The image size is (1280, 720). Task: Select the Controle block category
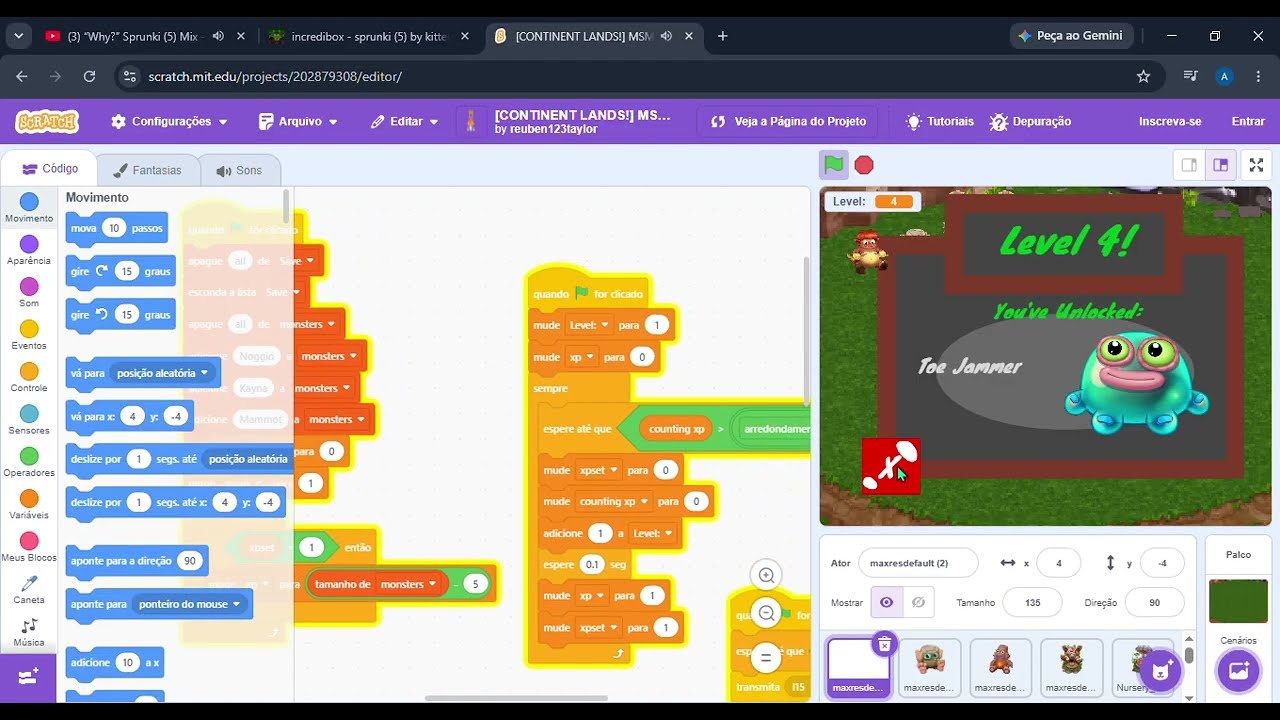pos(29,377)
